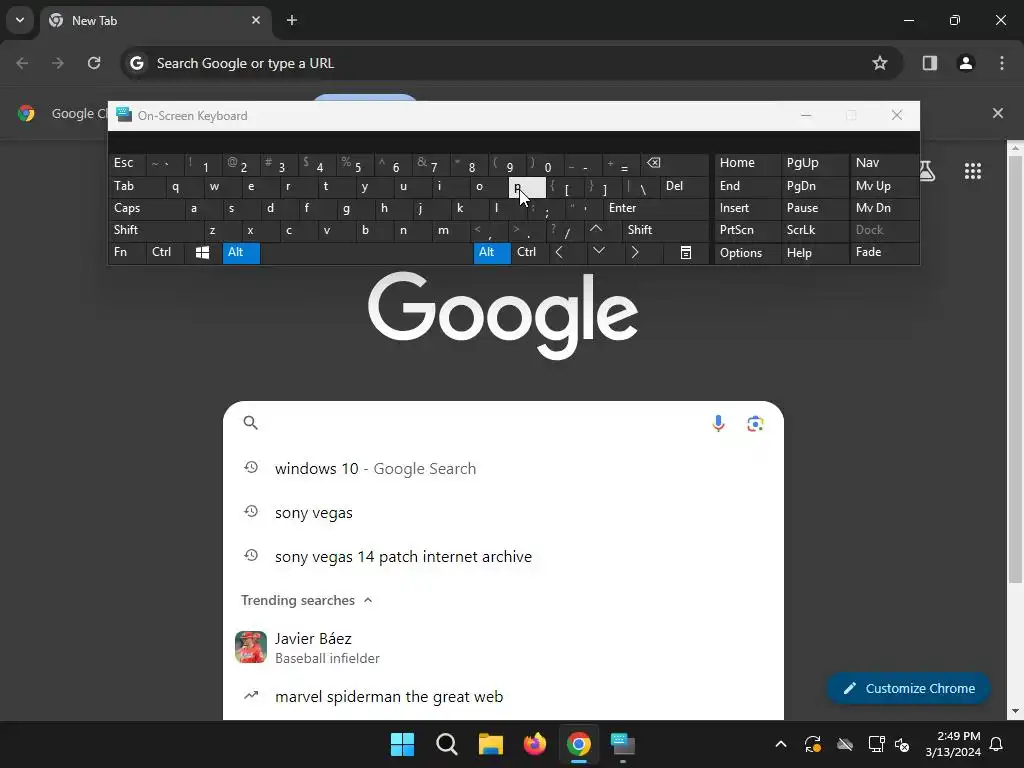Select 'marvel spiderman the great web' trend

[x=503, y=697]
